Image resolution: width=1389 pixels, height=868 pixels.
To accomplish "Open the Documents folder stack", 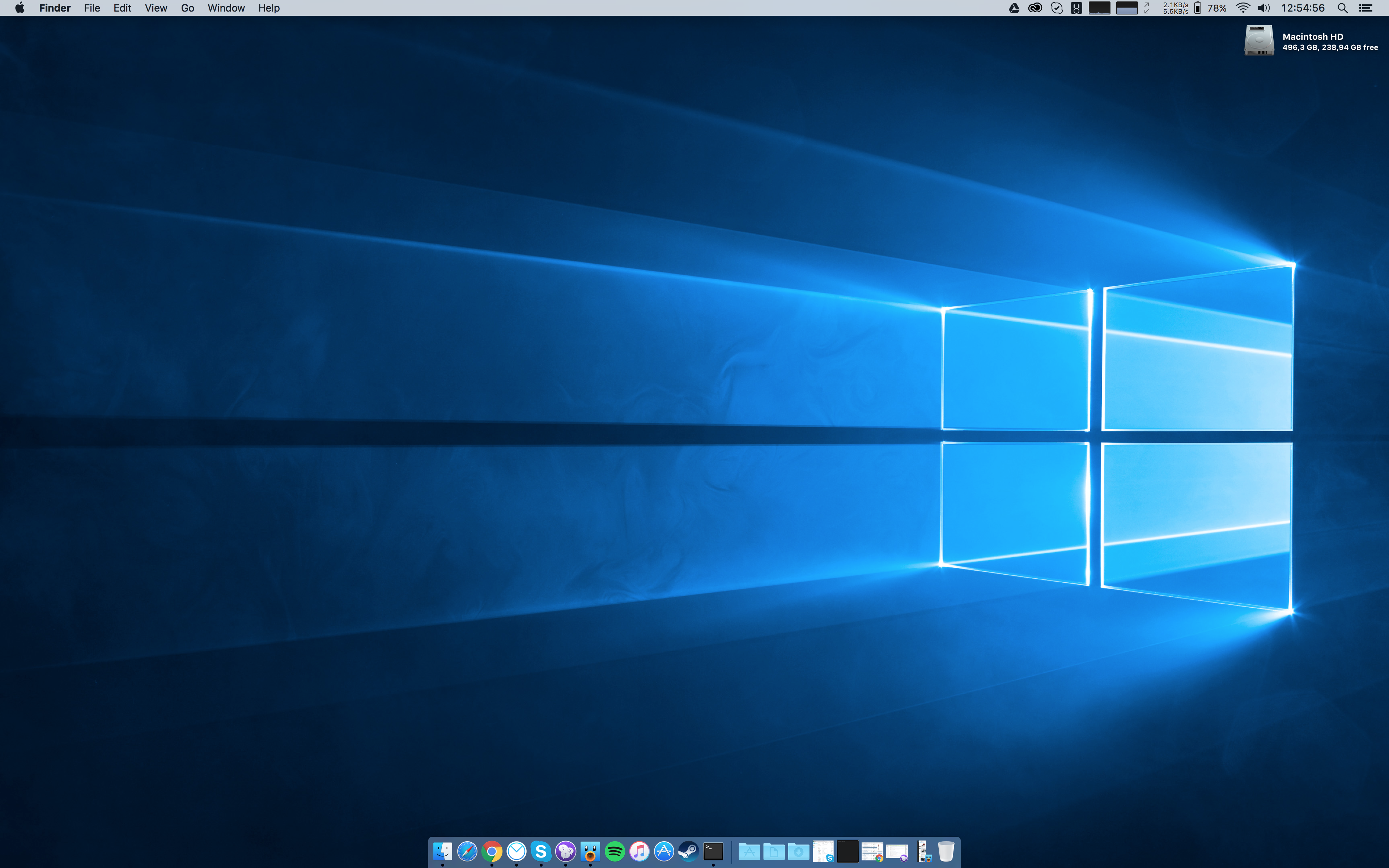I will click(x=774, y=851).
